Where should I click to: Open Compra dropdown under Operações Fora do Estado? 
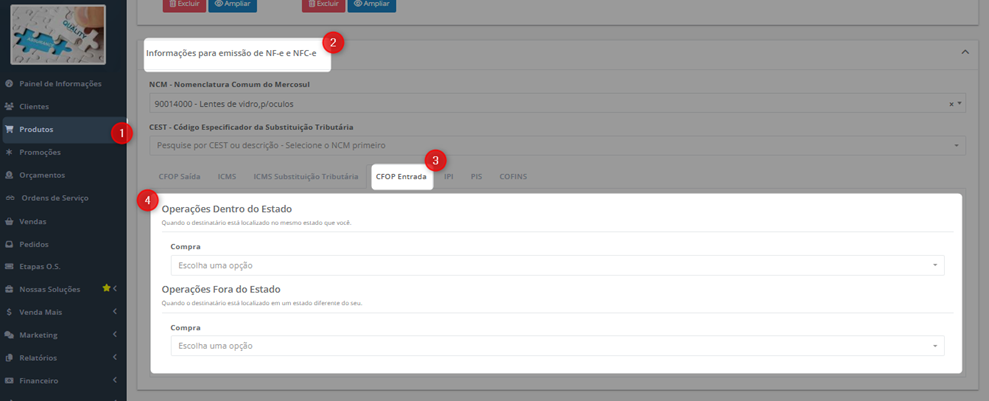558,346
